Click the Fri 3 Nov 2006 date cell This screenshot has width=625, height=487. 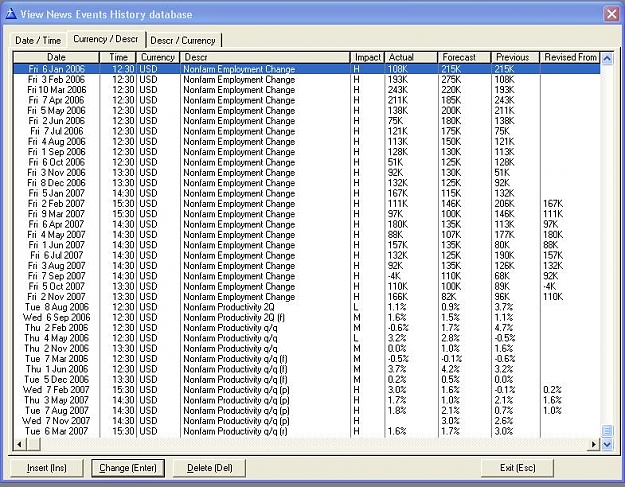(56, 173)
